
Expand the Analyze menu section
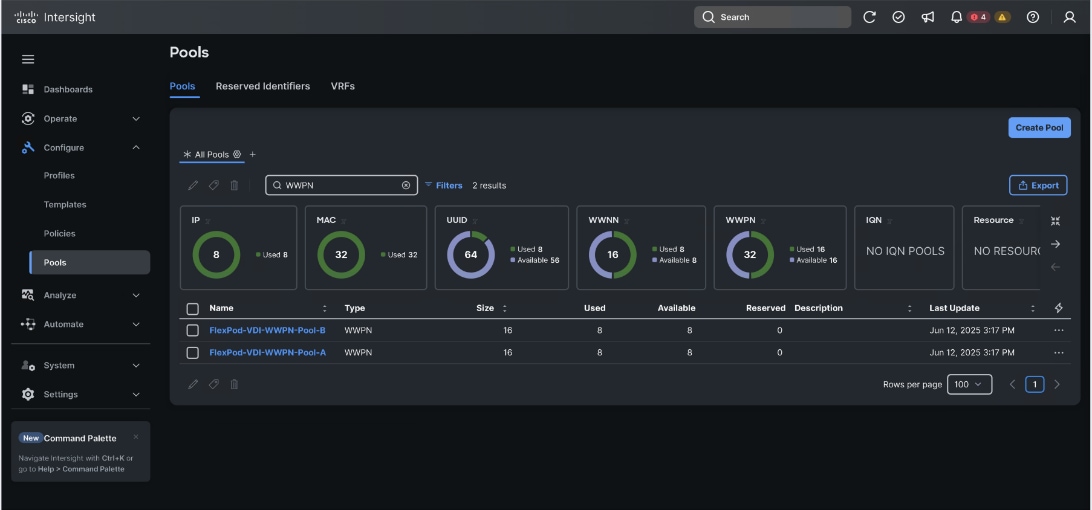click(136, 295)
